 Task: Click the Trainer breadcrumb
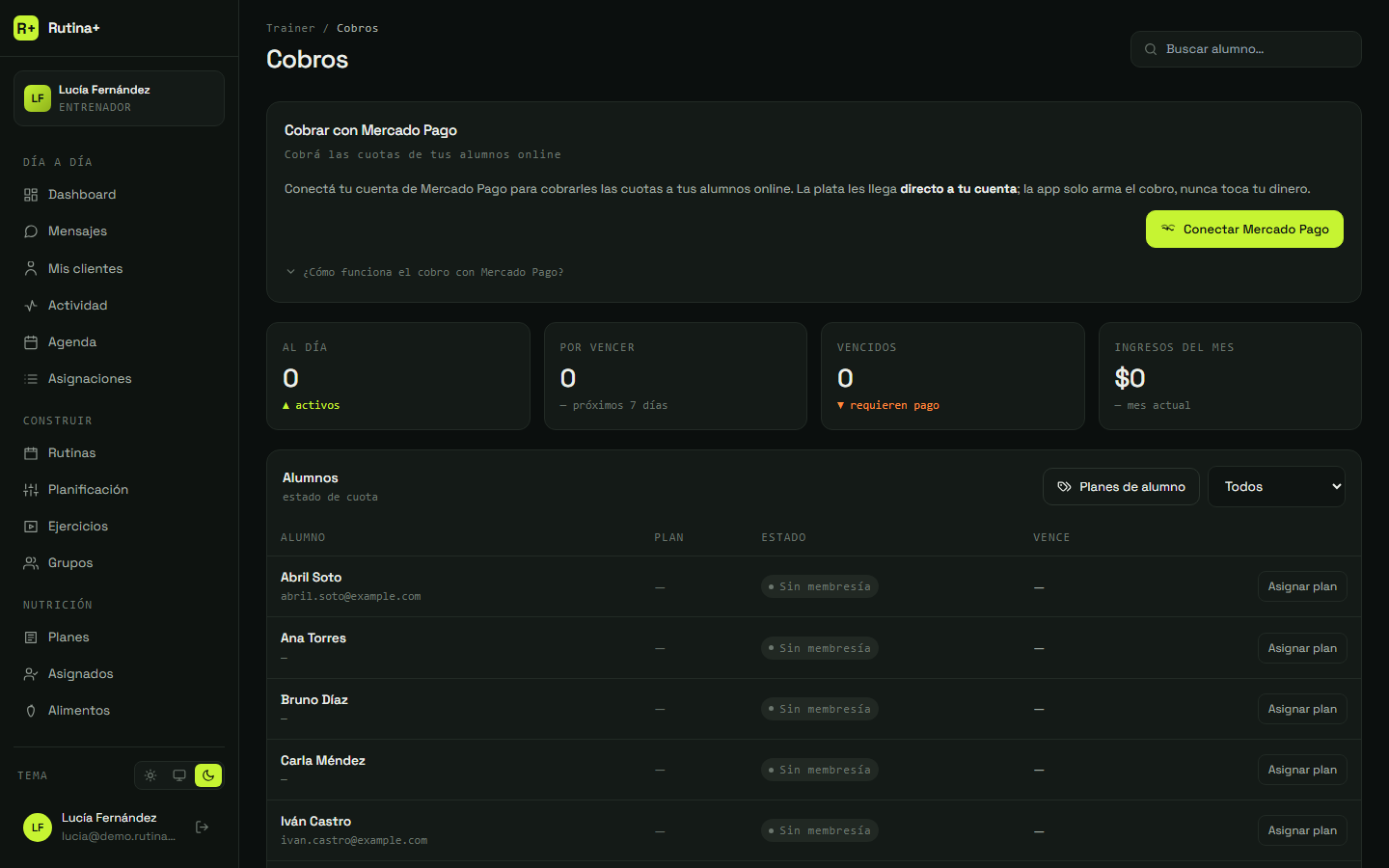tap(290, 28)
